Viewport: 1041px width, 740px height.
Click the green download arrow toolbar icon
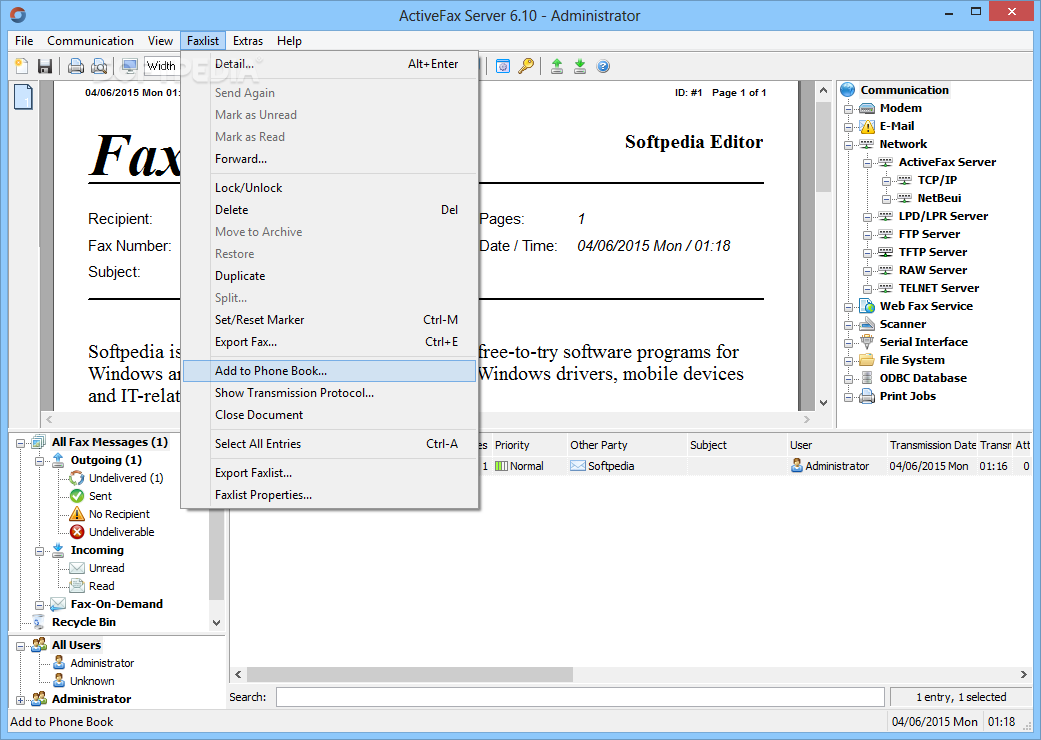pyautogui.click(x=580, y=66)
